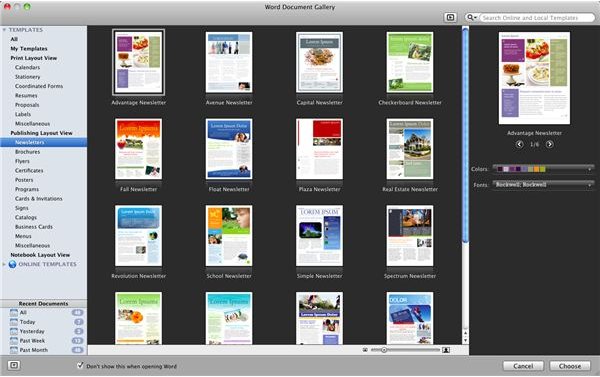Click the next page arrow under preview
This screenshot has width=600, height=377.
point(549,144)
